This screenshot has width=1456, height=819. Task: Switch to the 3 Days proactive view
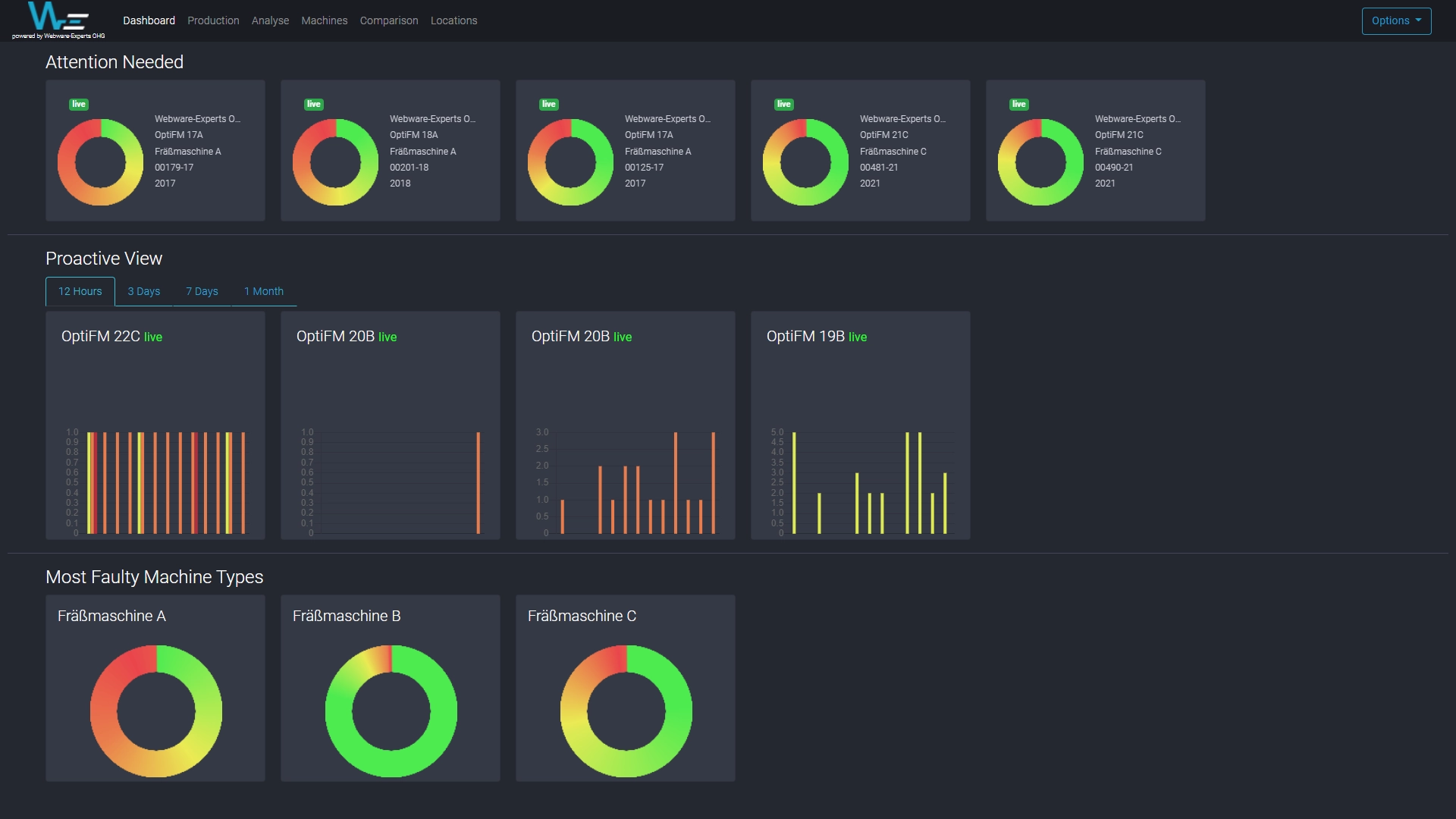(x=143, y=291)
